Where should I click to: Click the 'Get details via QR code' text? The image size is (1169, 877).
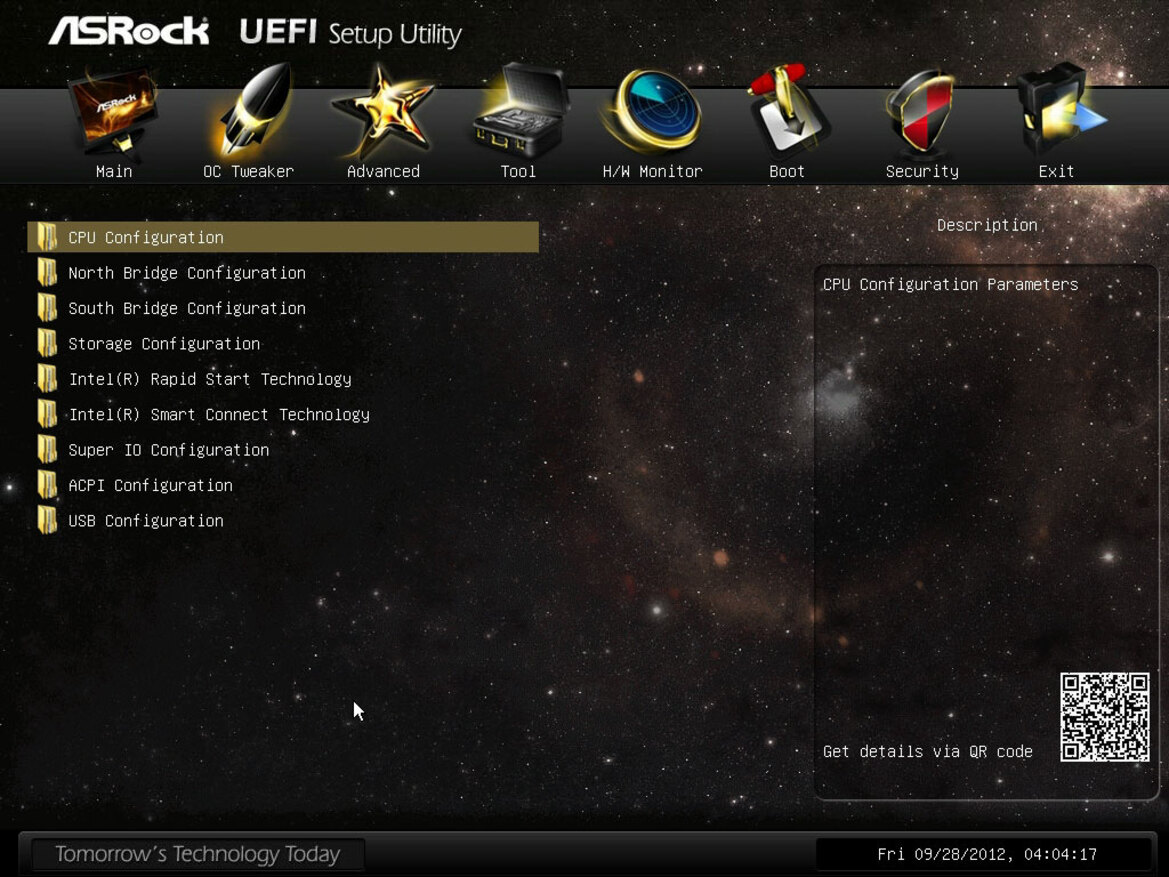(927, 752)
